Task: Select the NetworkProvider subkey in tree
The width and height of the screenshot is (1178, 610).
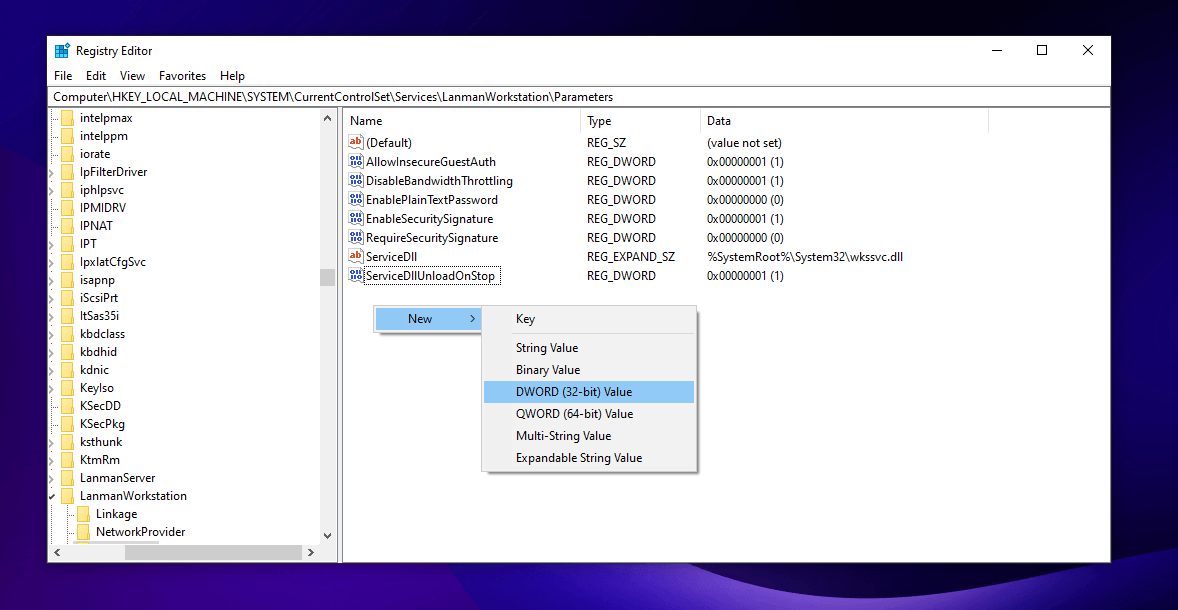Action: pyautogui.click(x=140, y=532)
